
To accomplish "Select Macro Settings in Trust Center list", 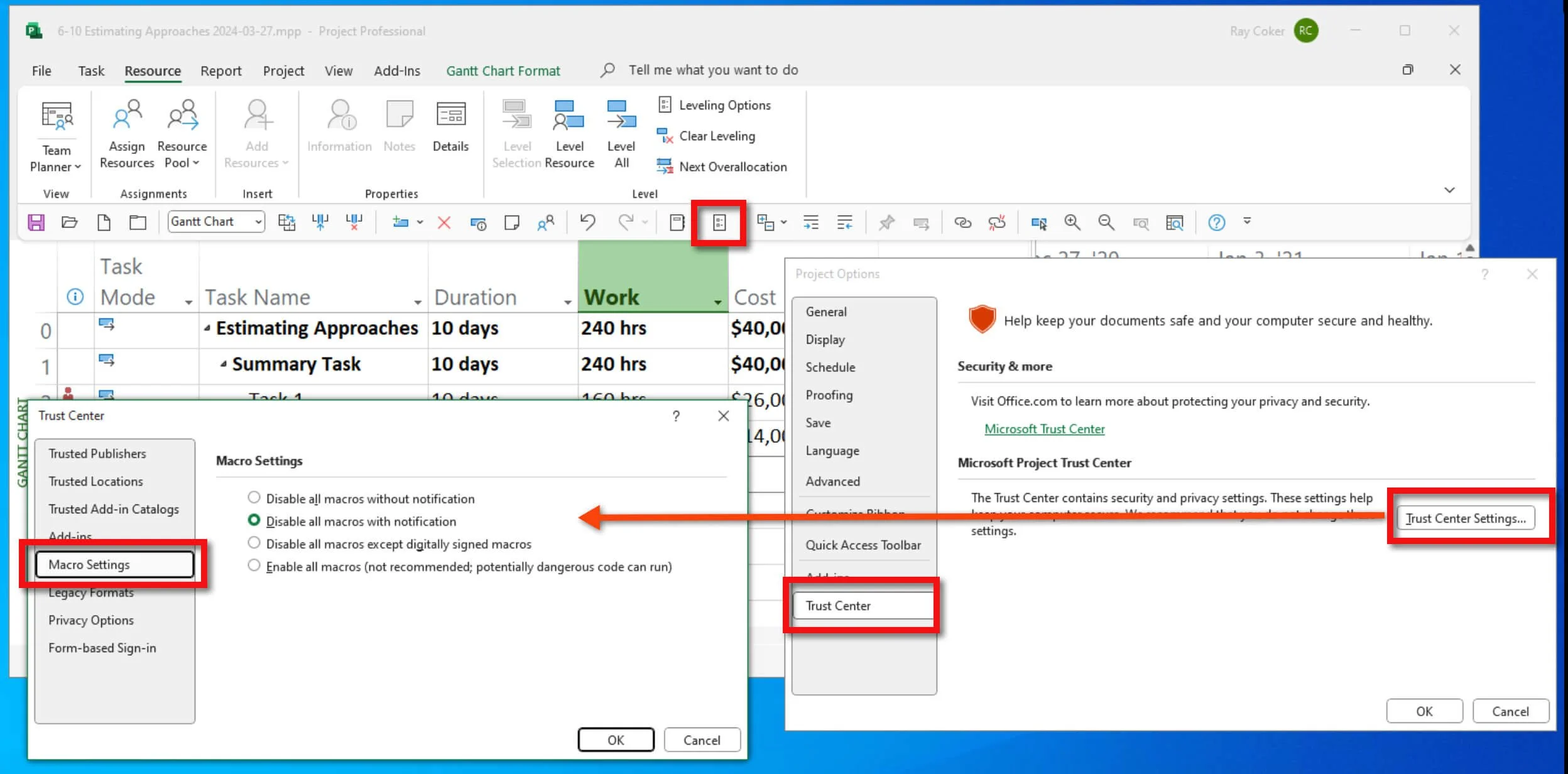I will point(114,564).
